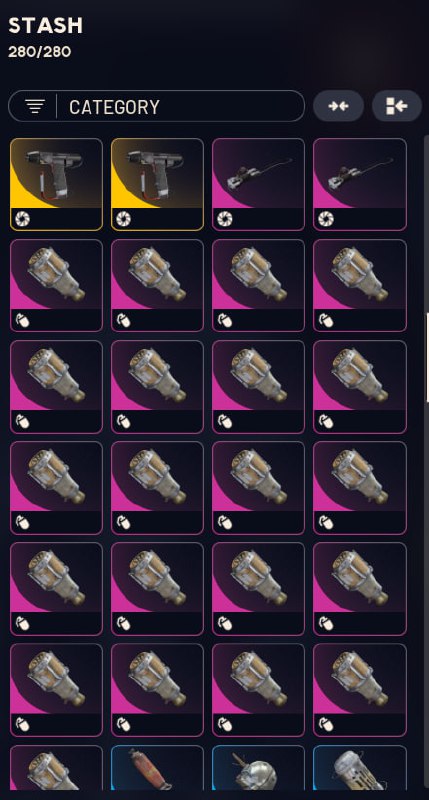Click the move-all-items arrow button
Viewport: 429px width, 800px height.
[x=397, y=106]
